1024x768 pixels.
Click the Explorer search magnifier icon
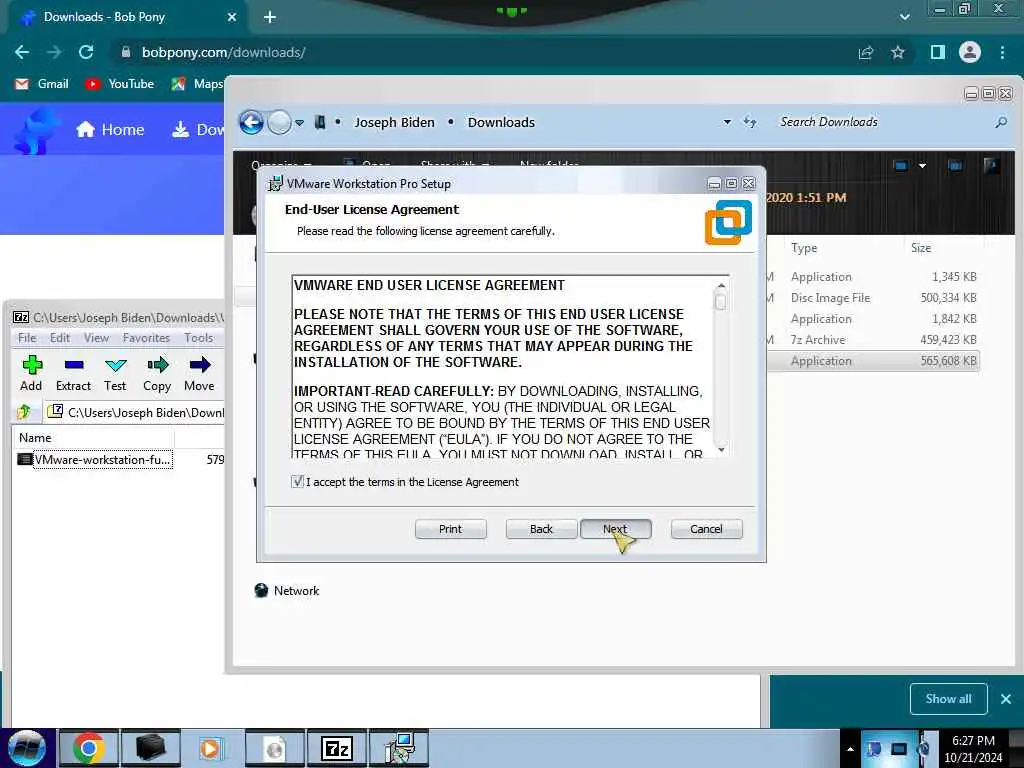[x=1000, y=122]
